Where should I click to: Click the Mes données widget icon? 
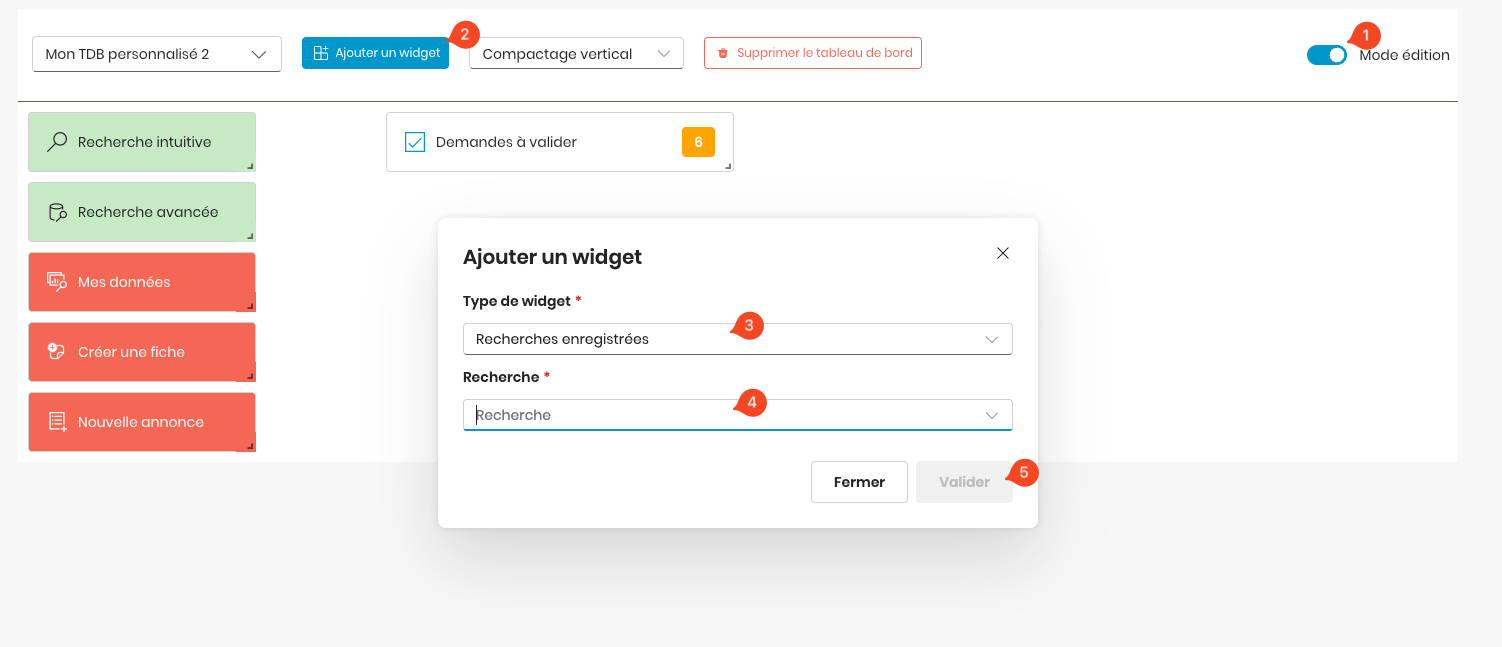[57, 282]
